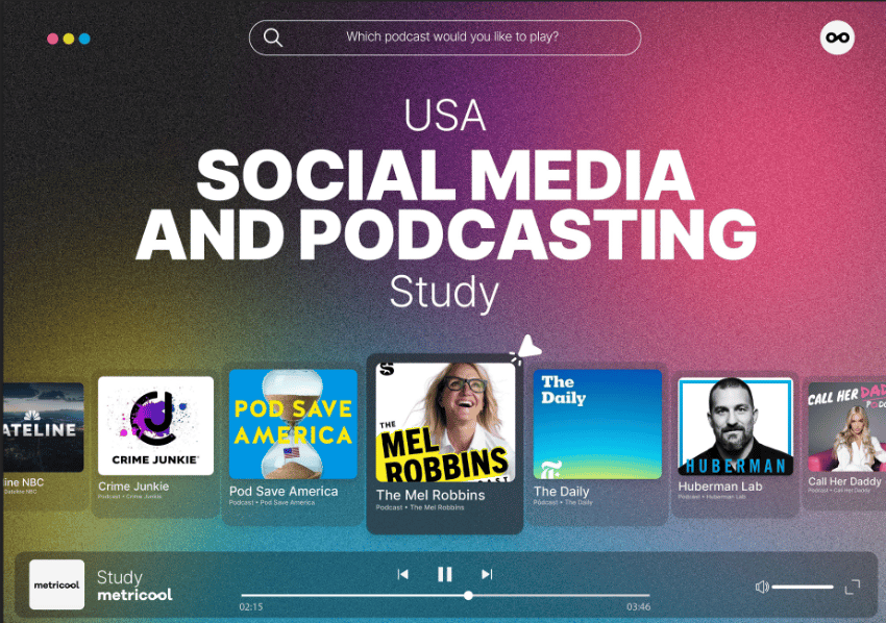Screen dimensions: 887x625
Task: Click the 'Pod Save America' title text
Action: (x=283, y=492)
